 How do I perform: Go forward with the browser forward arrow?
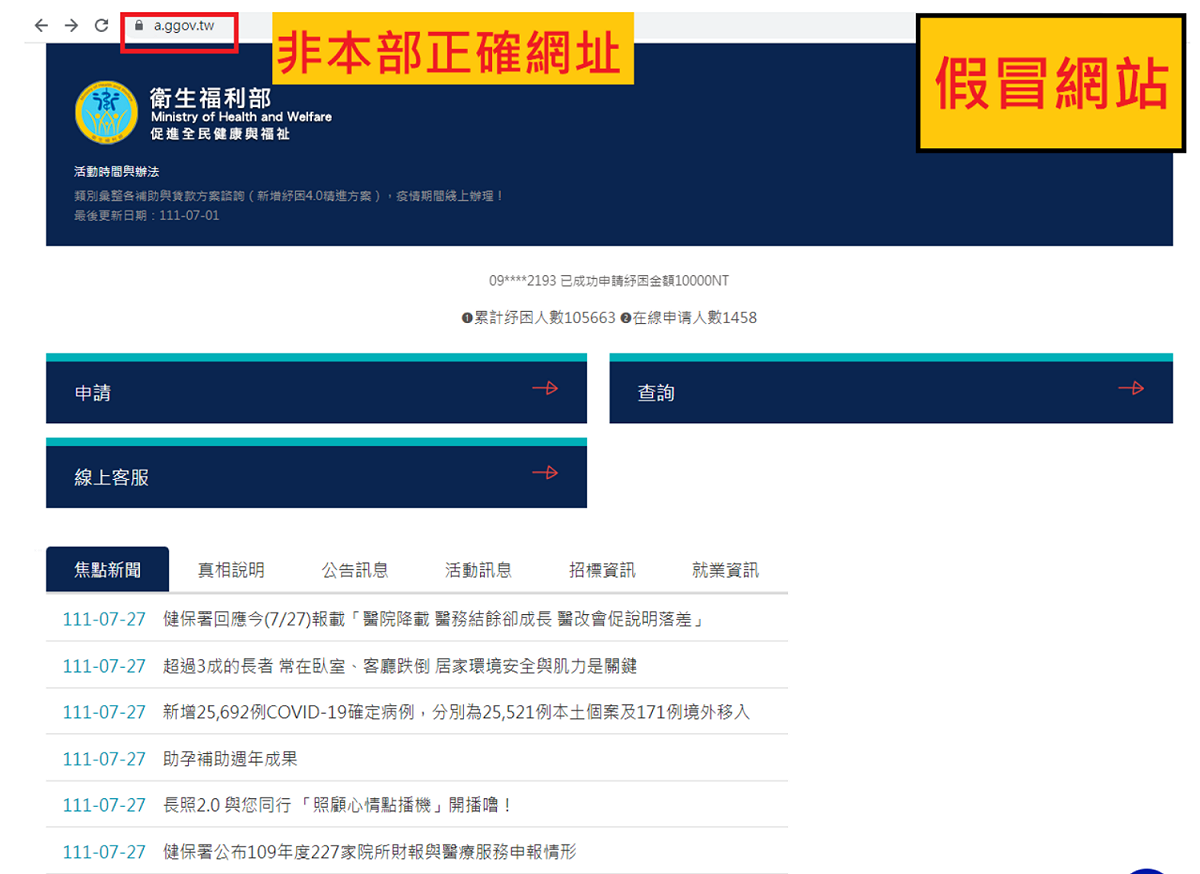pos(71,26)
